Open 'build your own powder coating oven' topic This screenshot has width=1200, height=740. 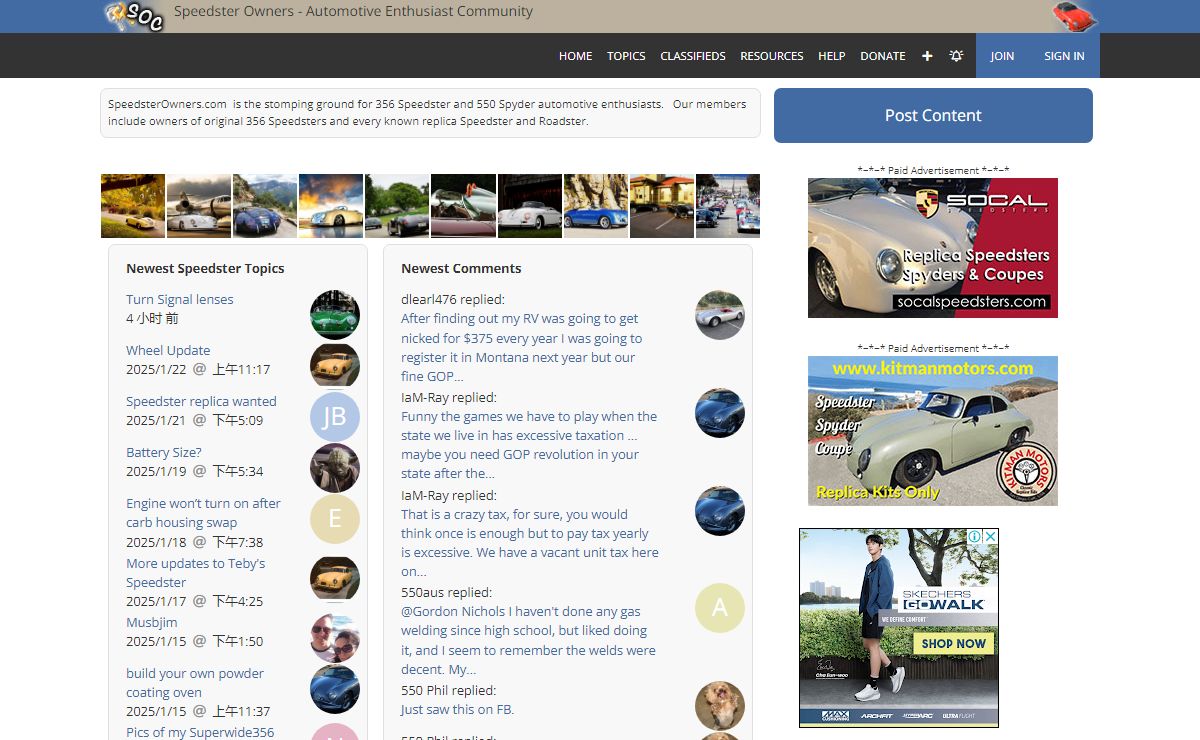[195, 683]
